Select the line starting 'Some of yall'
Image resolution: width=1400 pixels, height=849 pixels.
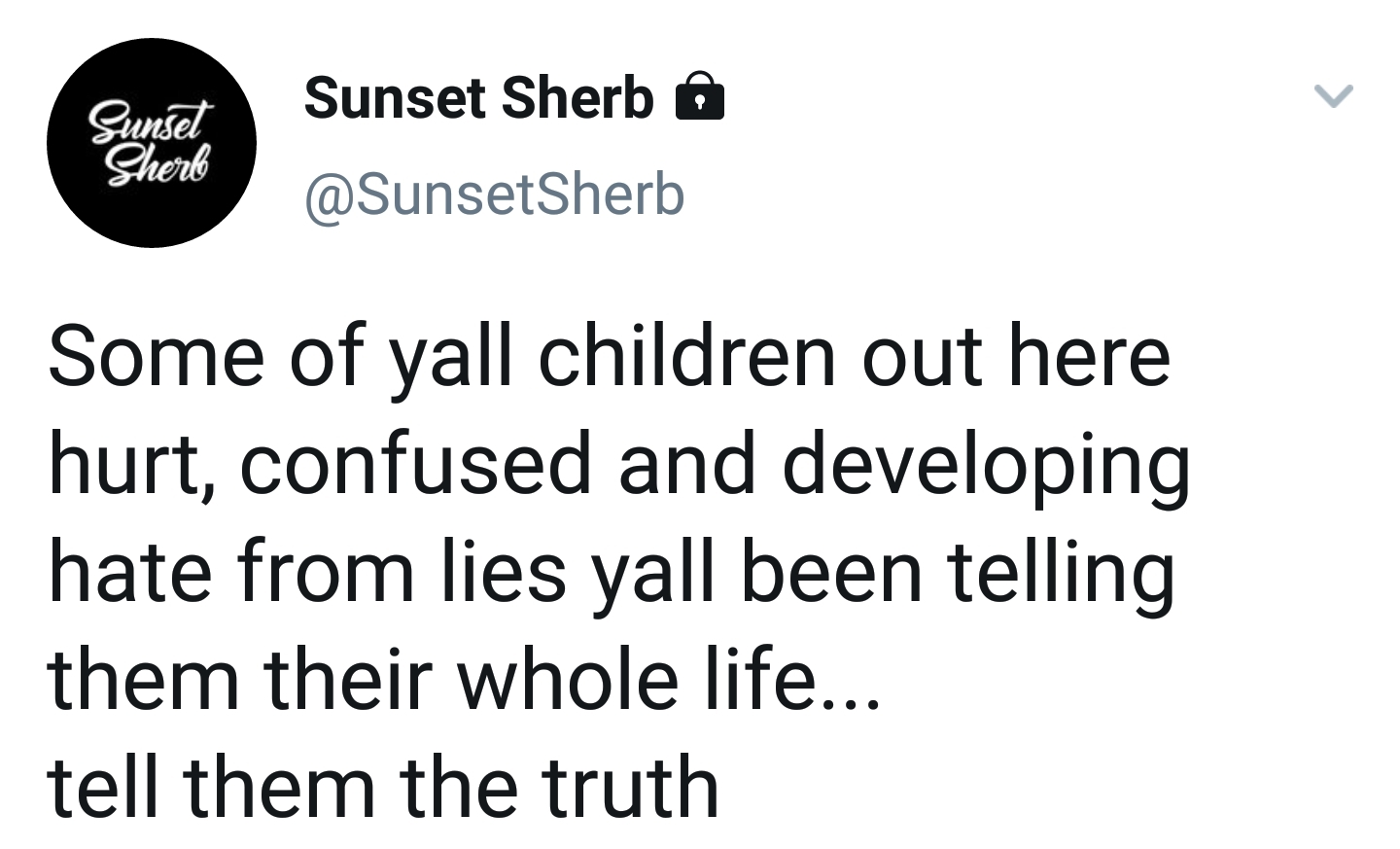click(x=610, y=357)
